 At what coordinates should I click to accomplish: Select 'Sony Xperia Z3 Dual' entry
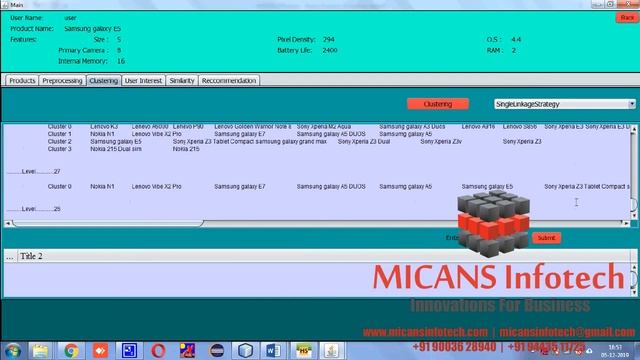364,142
